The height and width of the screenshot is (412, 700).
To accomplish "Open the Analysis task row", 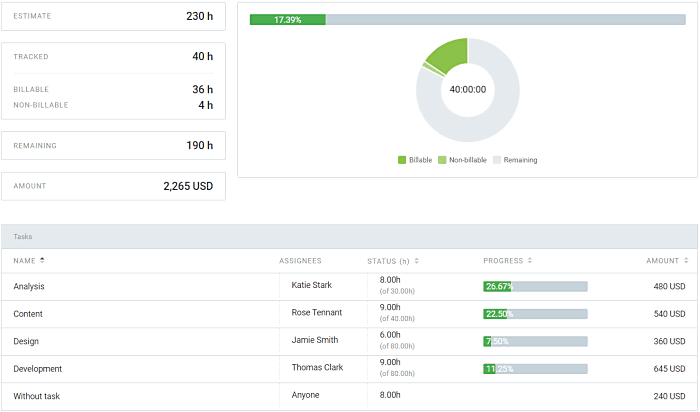I will pyautogui.click(x=29, y=287).
